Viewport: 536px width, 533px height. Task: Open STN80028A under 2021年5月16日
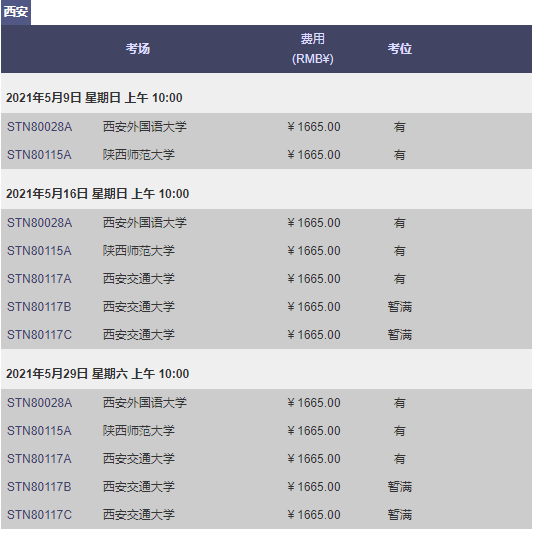point(40,223)
